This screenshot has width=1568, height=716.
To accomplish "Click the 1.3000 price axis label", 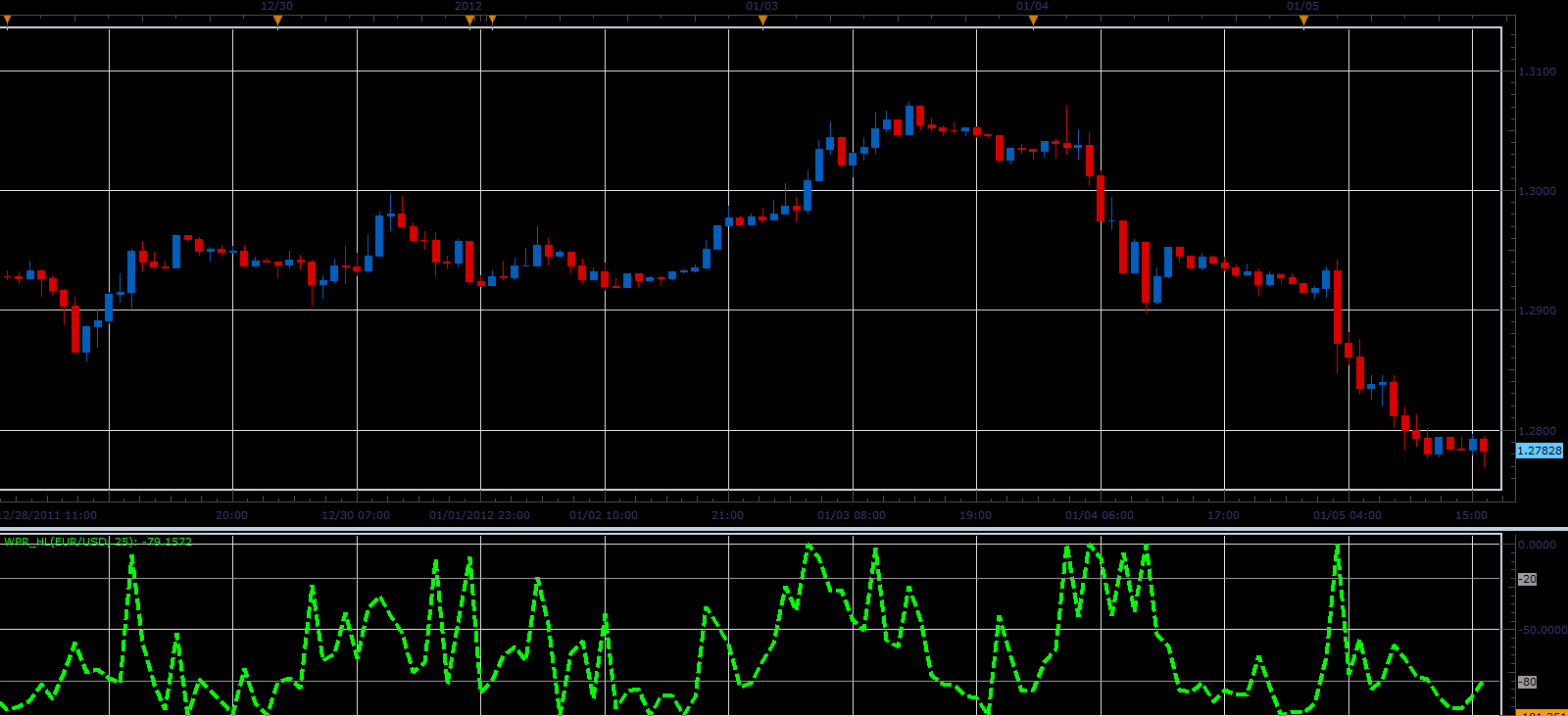I will [x=1537, y=191].
